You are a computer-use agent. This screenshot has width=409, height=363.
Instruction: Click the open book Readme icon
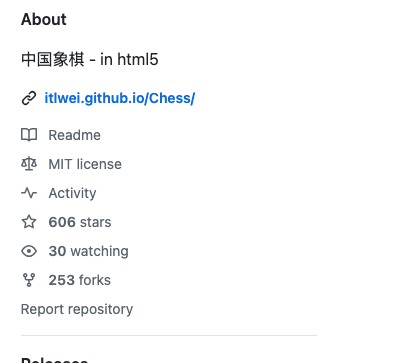29,135
